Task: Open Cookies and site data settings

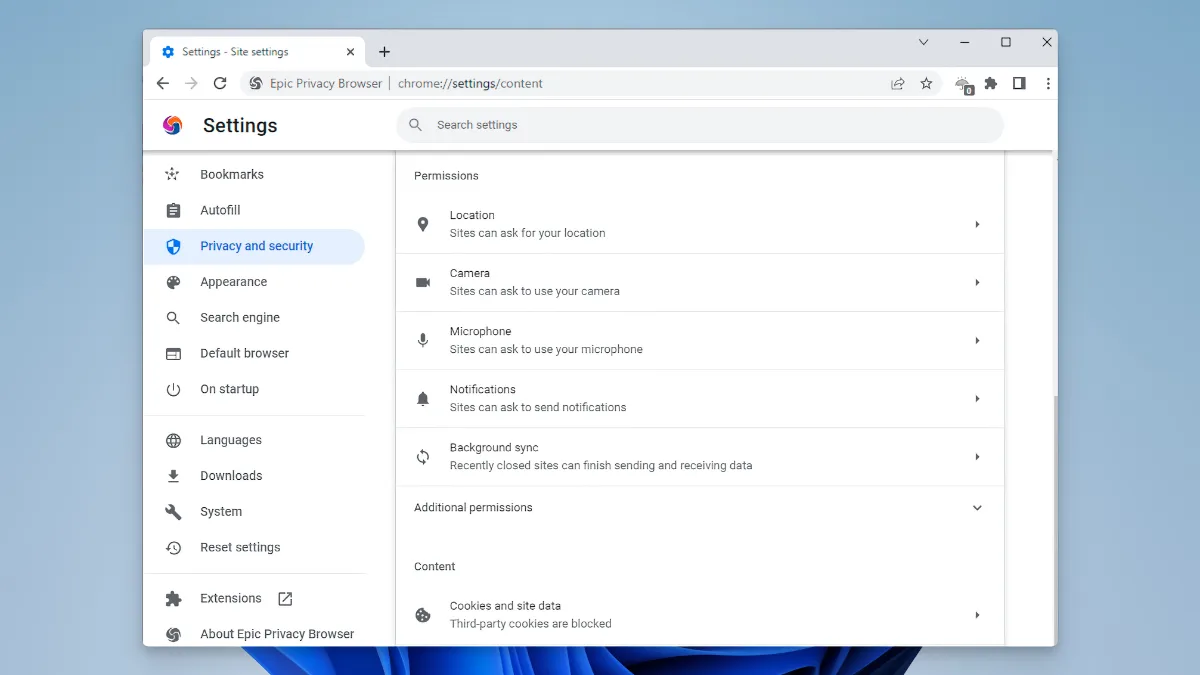Action: [699, 614]
